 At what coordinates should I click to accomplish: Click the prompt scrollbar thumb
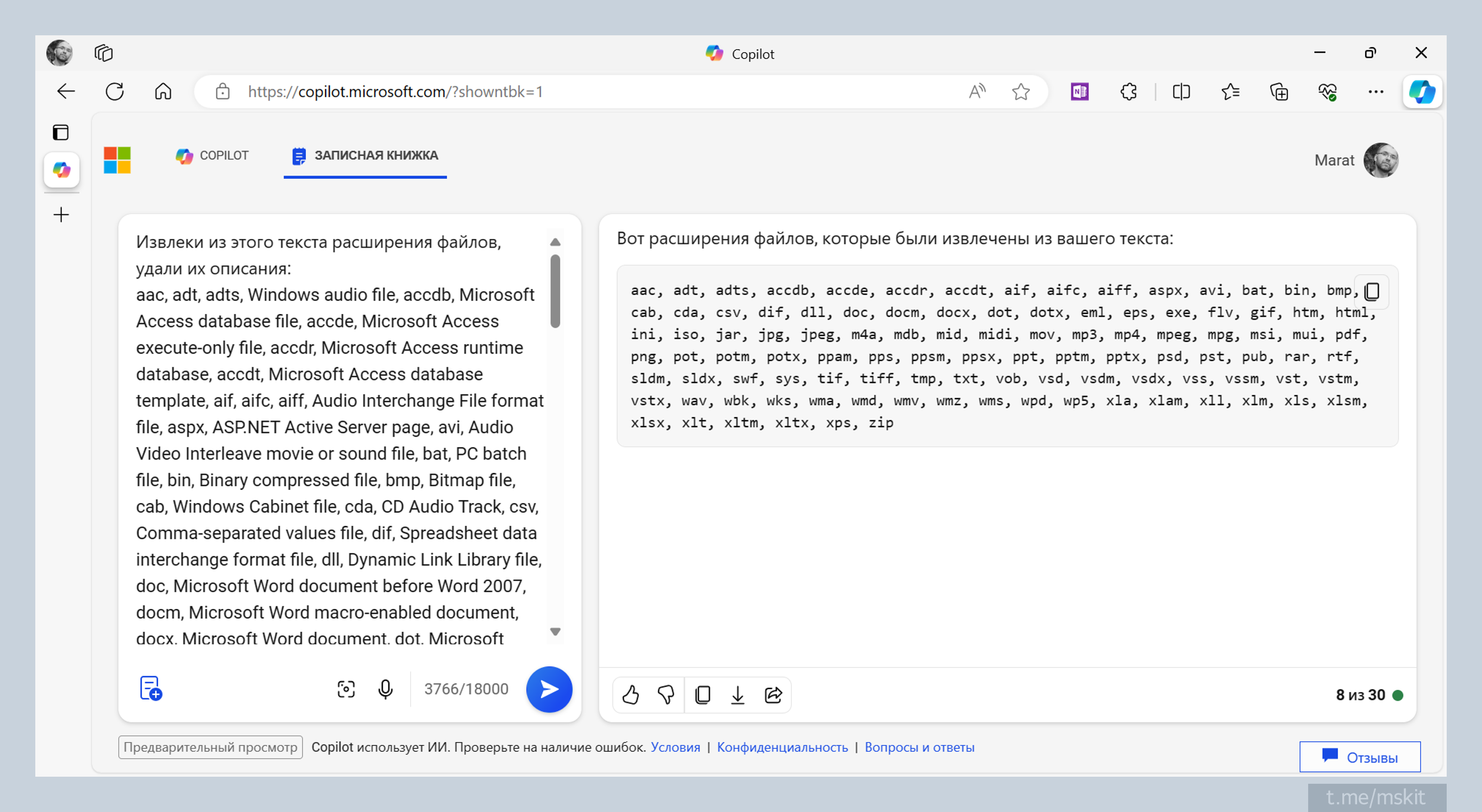point(555,291)
